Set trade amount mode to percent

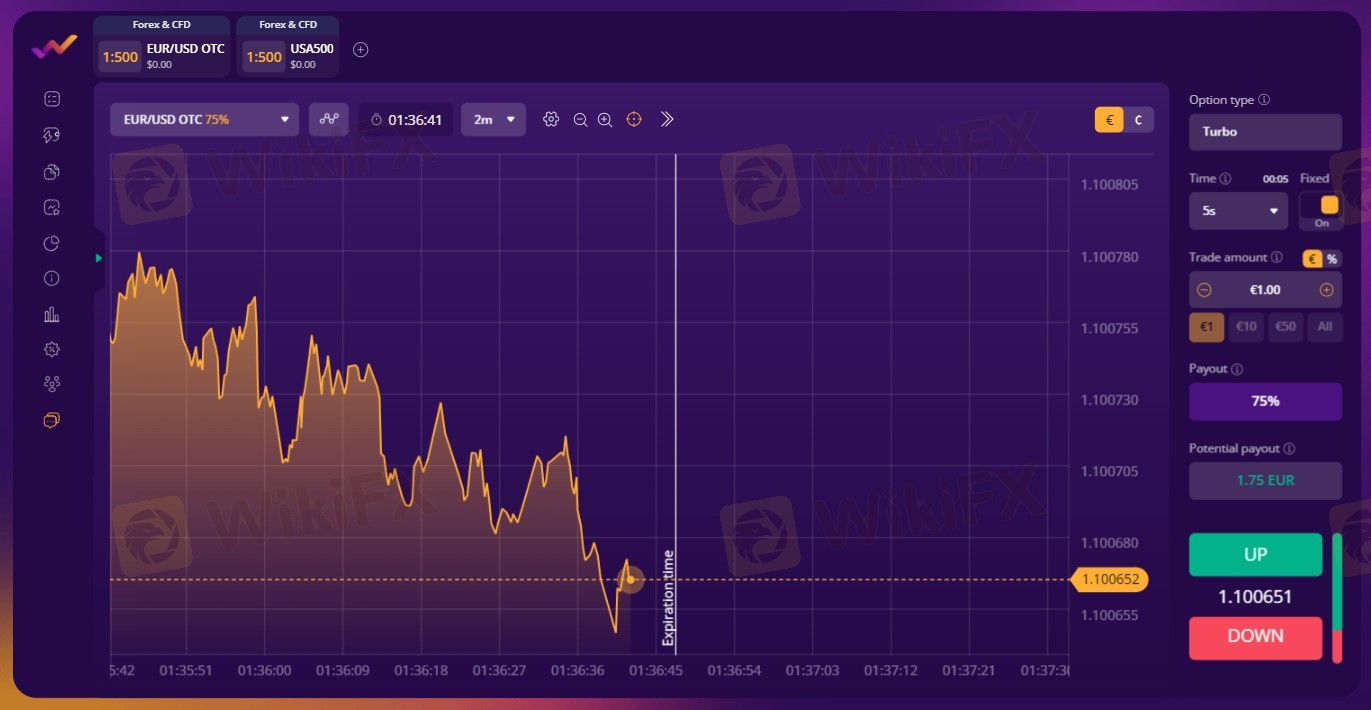coord(1332,258)
